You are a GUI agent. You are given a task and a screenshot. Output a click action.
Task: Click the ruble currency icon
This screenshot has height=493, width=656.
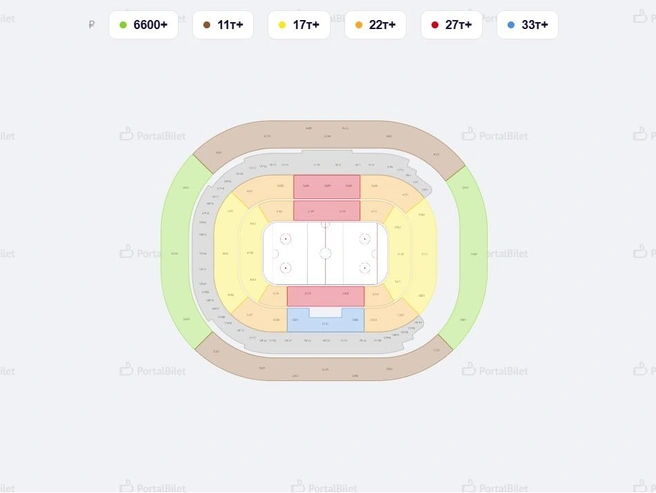pyautogui.click(x=92, y=25)
